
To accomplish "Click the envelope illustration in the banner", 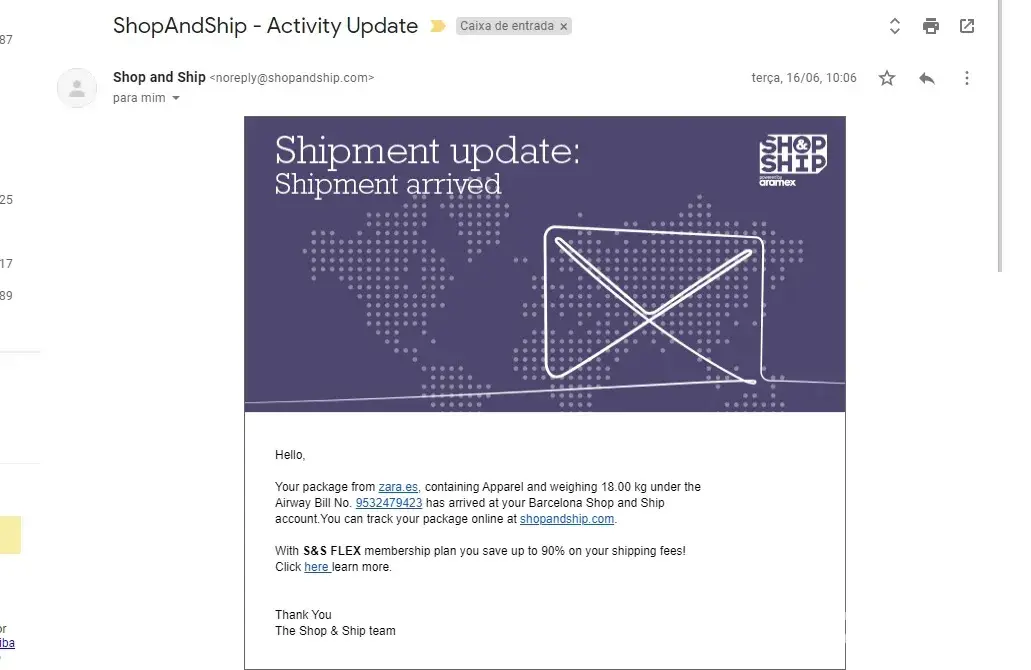I will pyautogui.click(x=652, y=303).
